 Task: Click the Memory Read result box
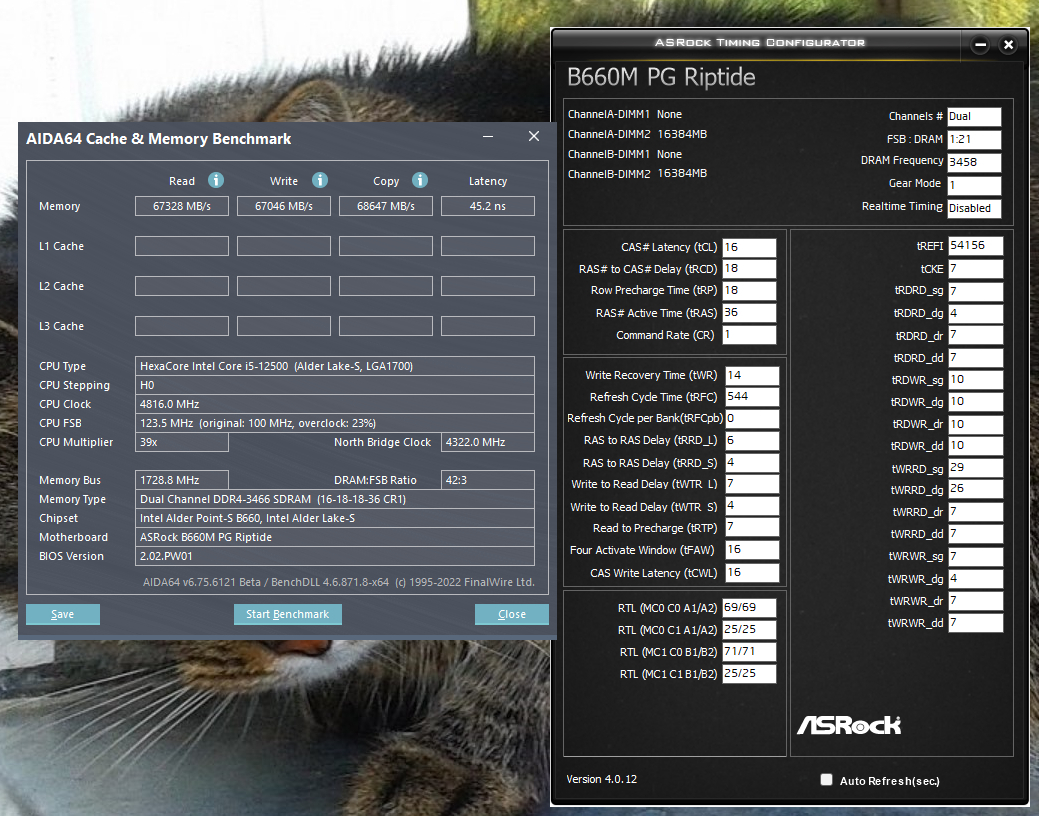[182, 206]
